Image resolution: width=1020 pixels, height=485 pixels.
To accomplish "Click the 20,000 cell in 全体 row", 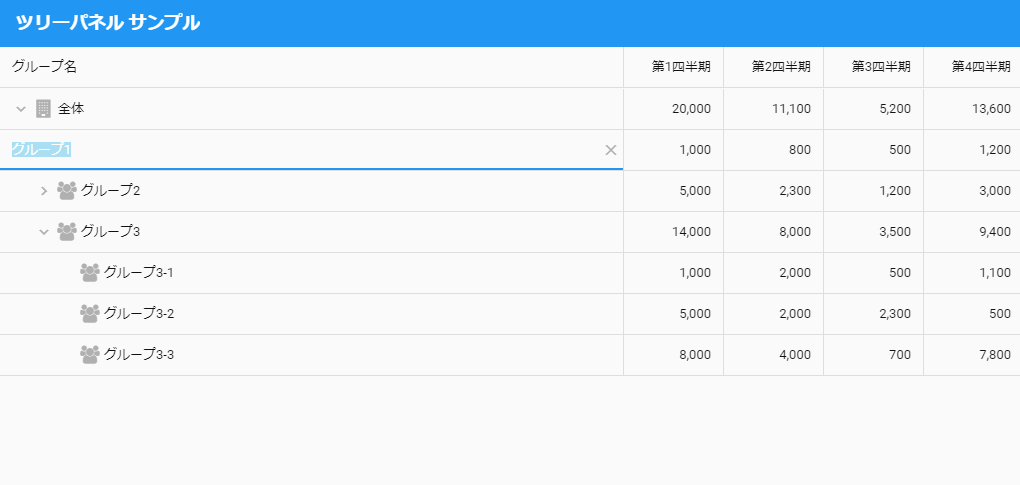I will pos(673,109).
